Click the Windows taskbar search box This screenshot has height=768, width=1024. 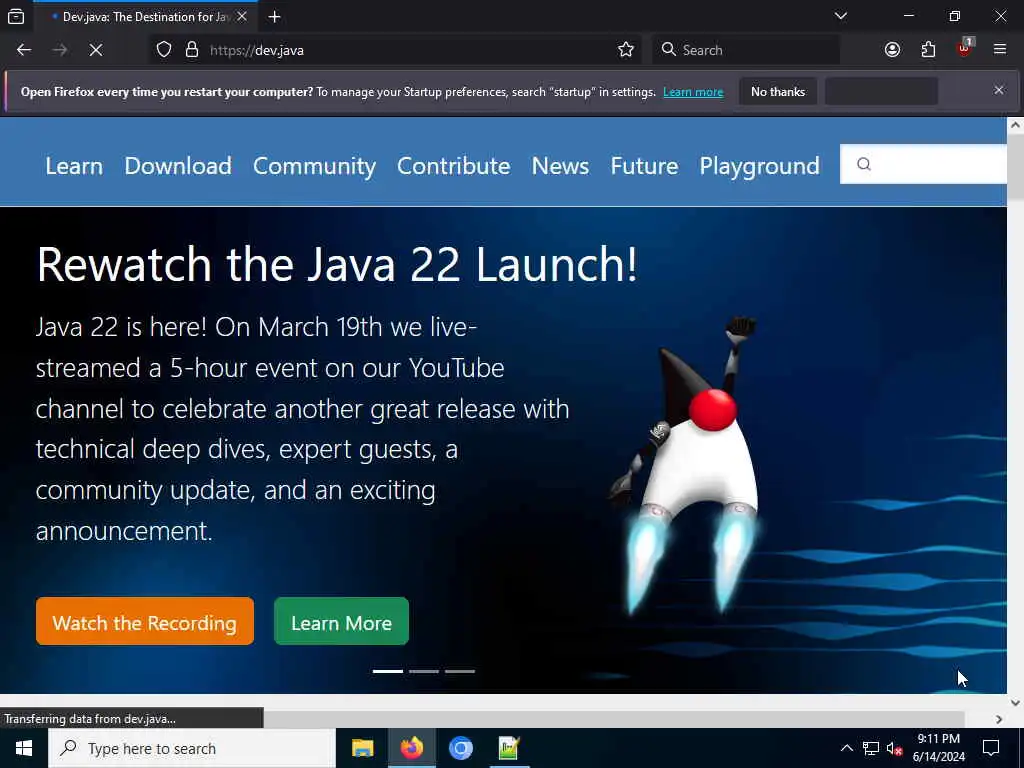click(x=192, y=748)
